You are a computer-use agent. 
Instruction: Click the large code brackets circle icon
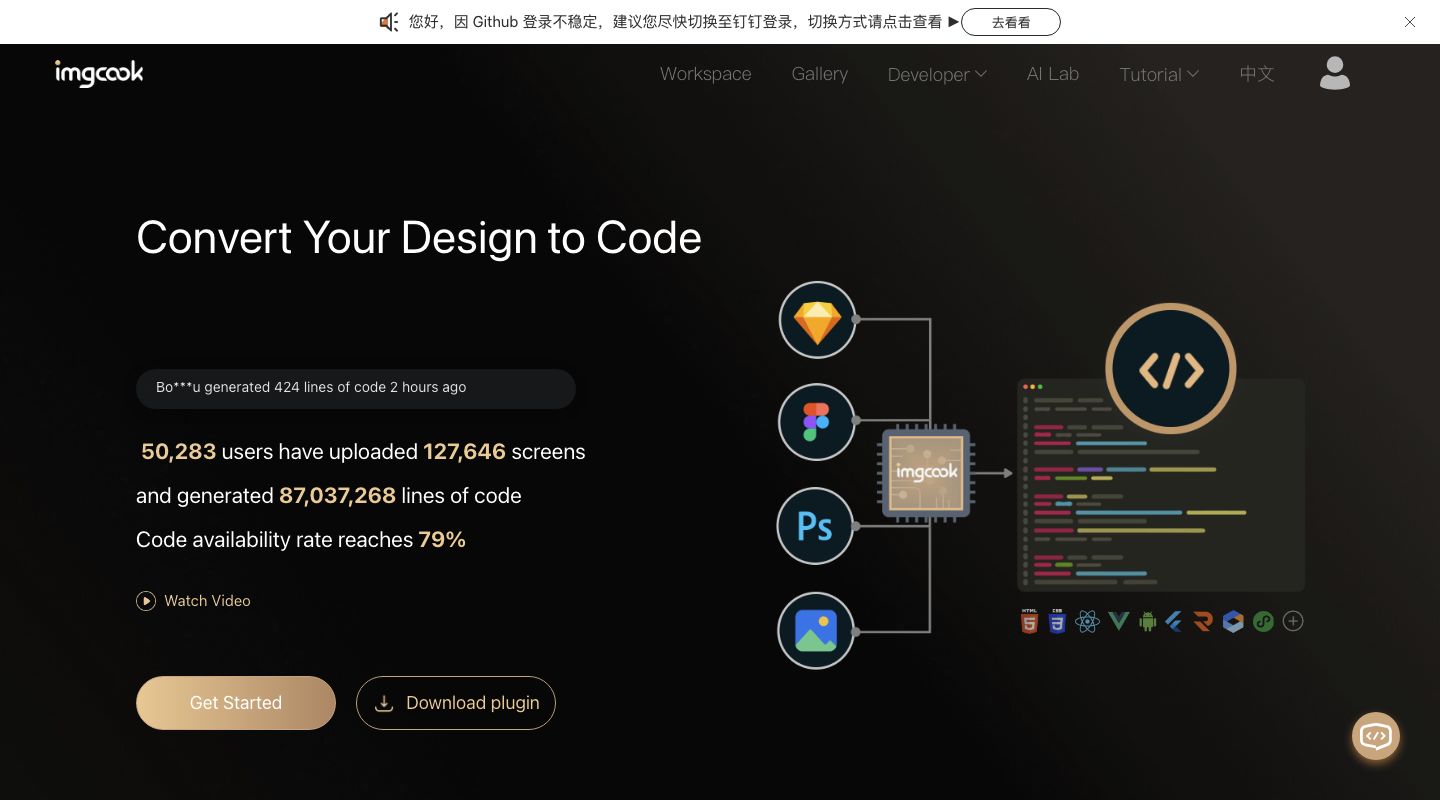[x=1170, y=369]
